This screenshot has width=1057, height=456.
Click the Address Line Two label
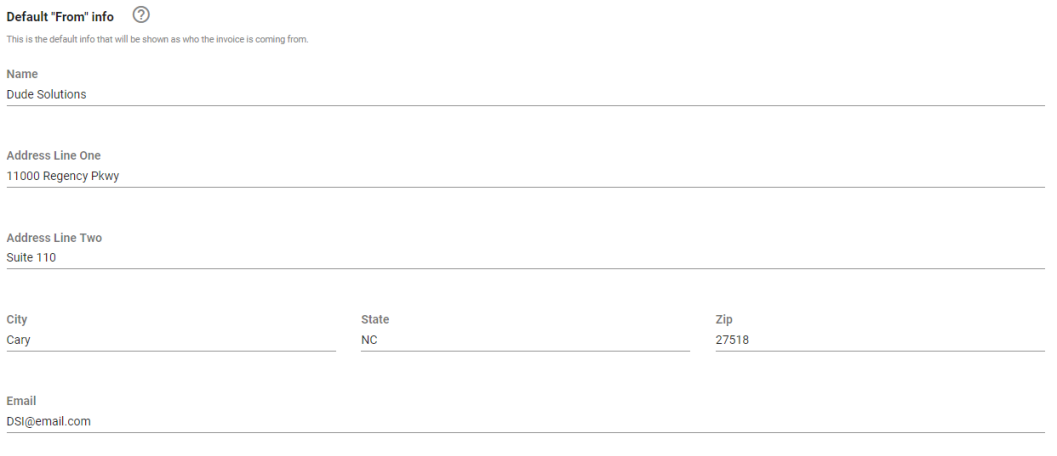pos(54,238)
